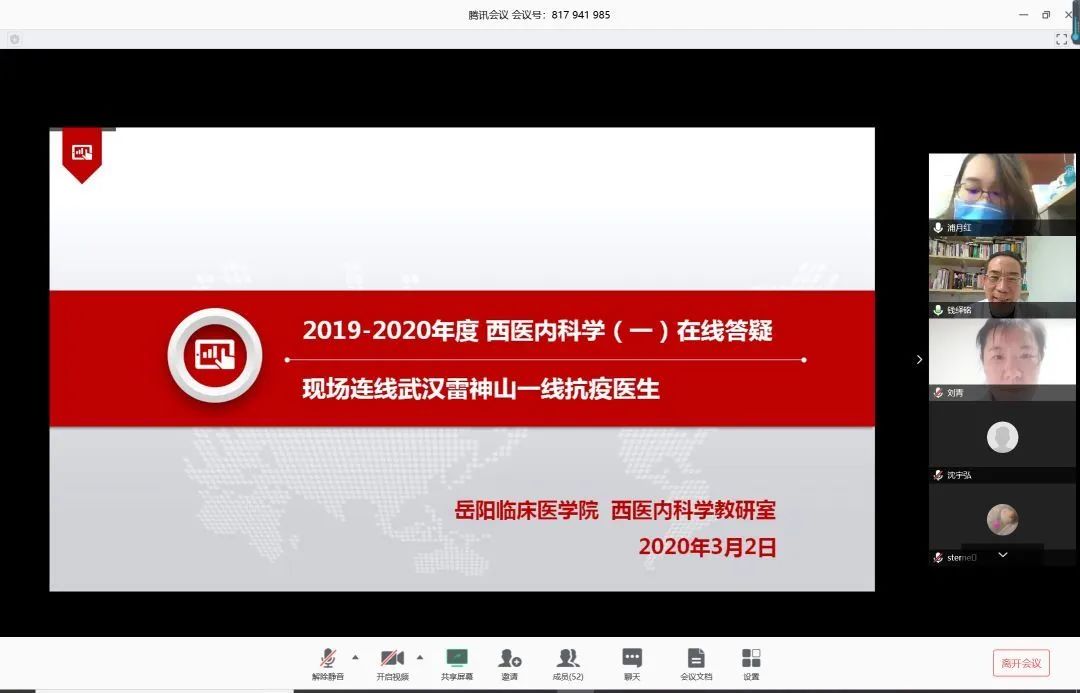Unmute the microphone (解除静音)

pos(327,661)
